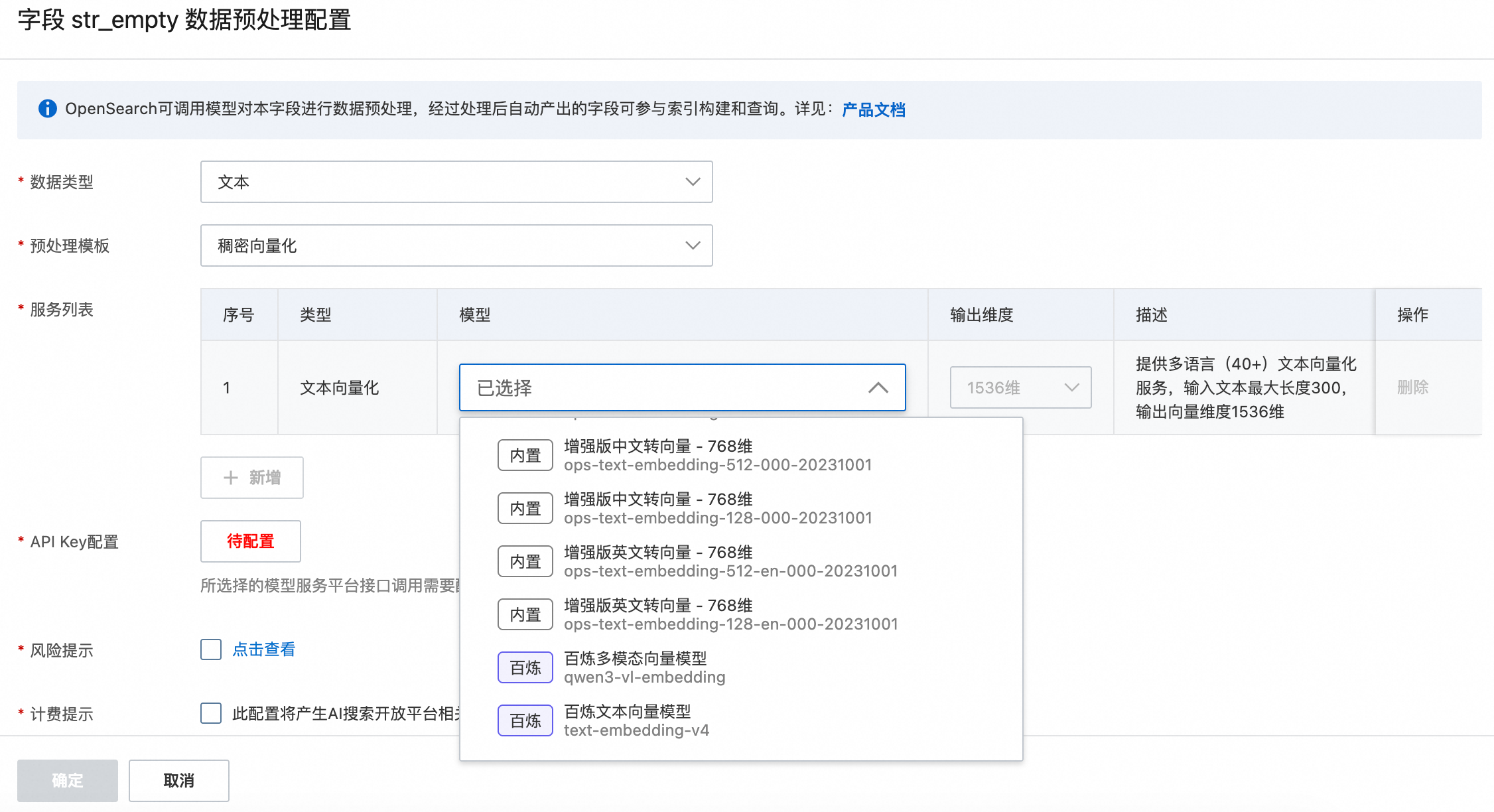Click the 内置 tag of ops-text-embedding-512-000-20231001
This screenshot has width=1494, height=812.
525,455
